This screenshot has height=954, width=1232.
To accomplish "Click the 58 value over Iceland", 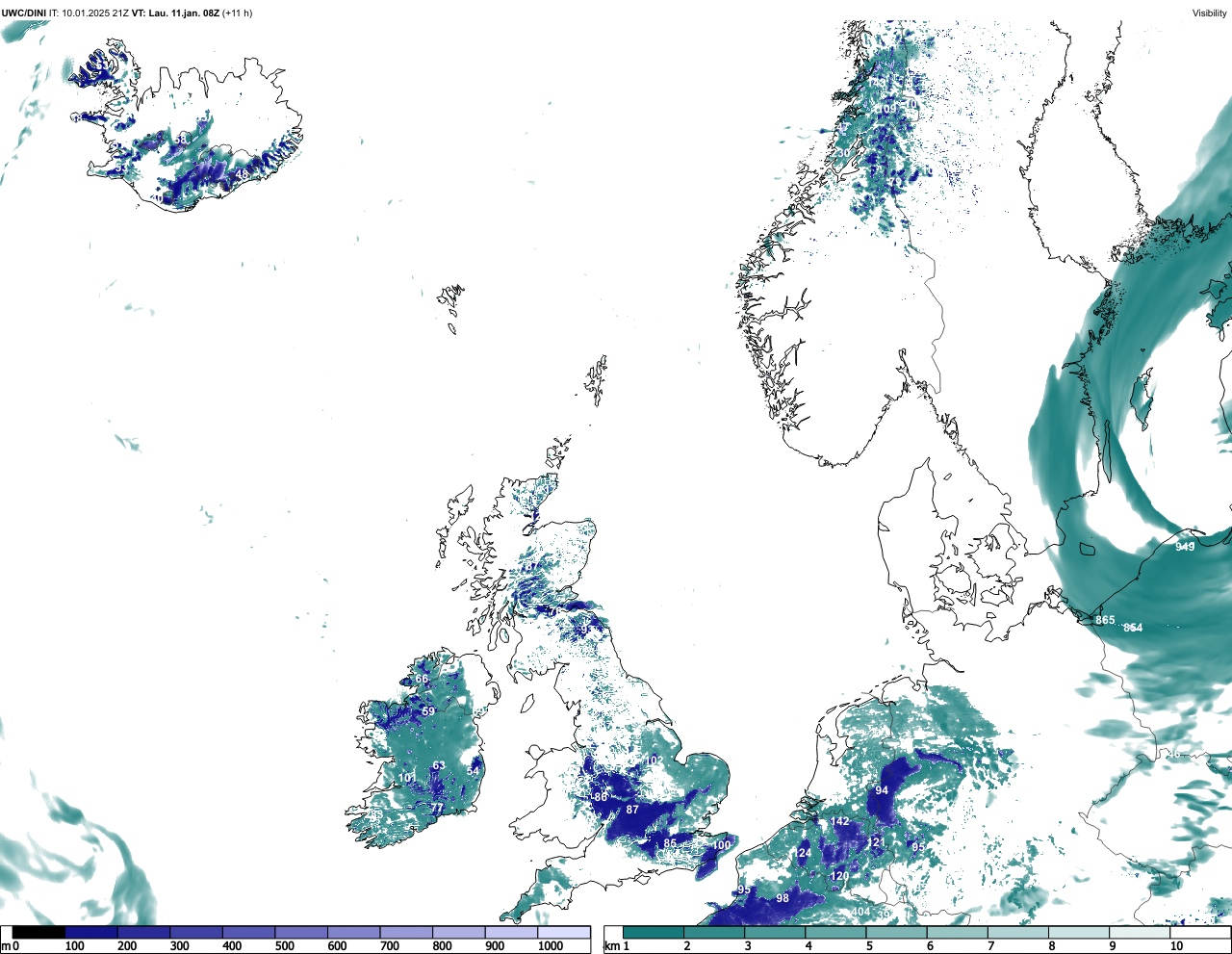I will click(x=180, y=140).
